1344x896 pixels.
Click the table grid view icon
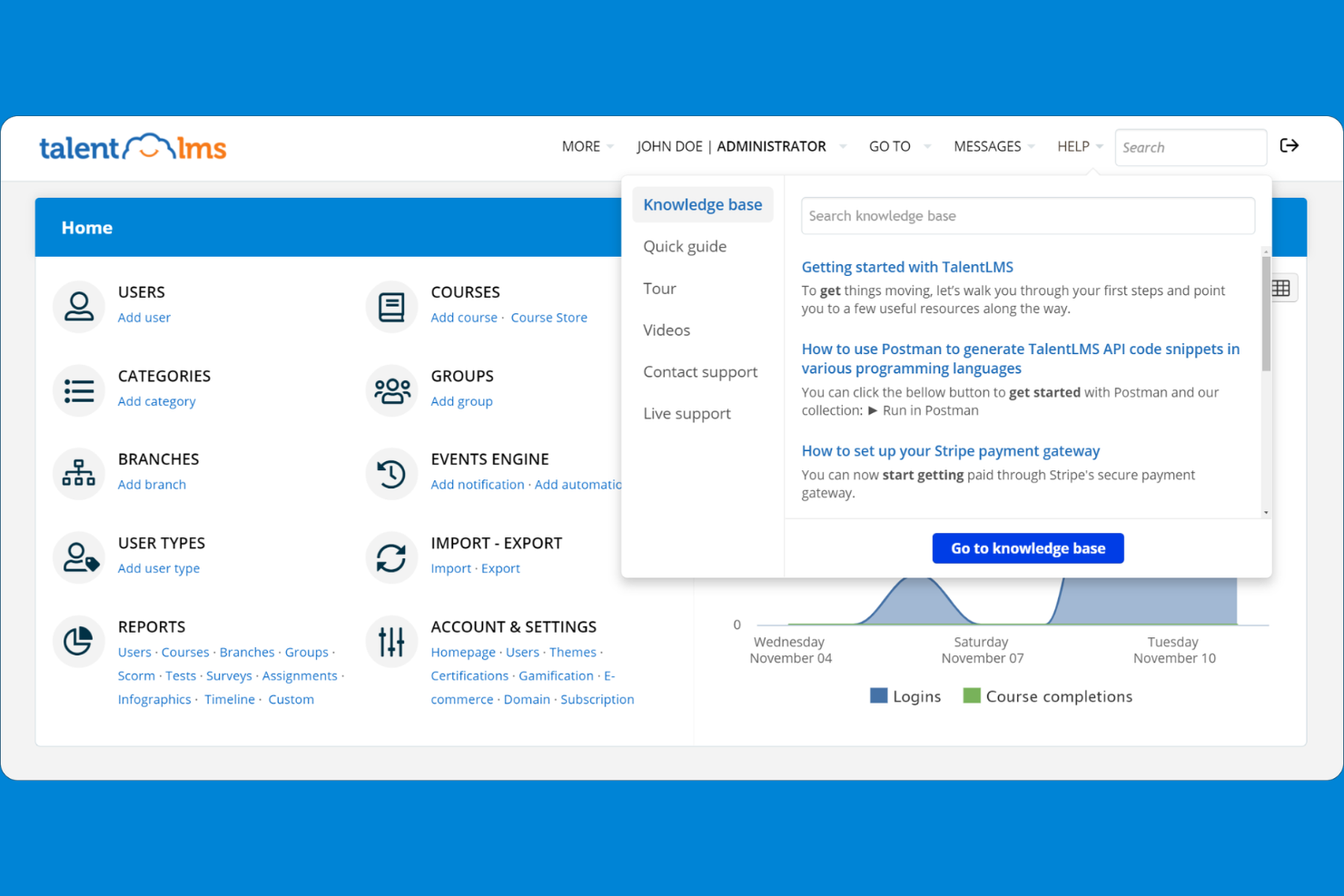click(1281, 289)
